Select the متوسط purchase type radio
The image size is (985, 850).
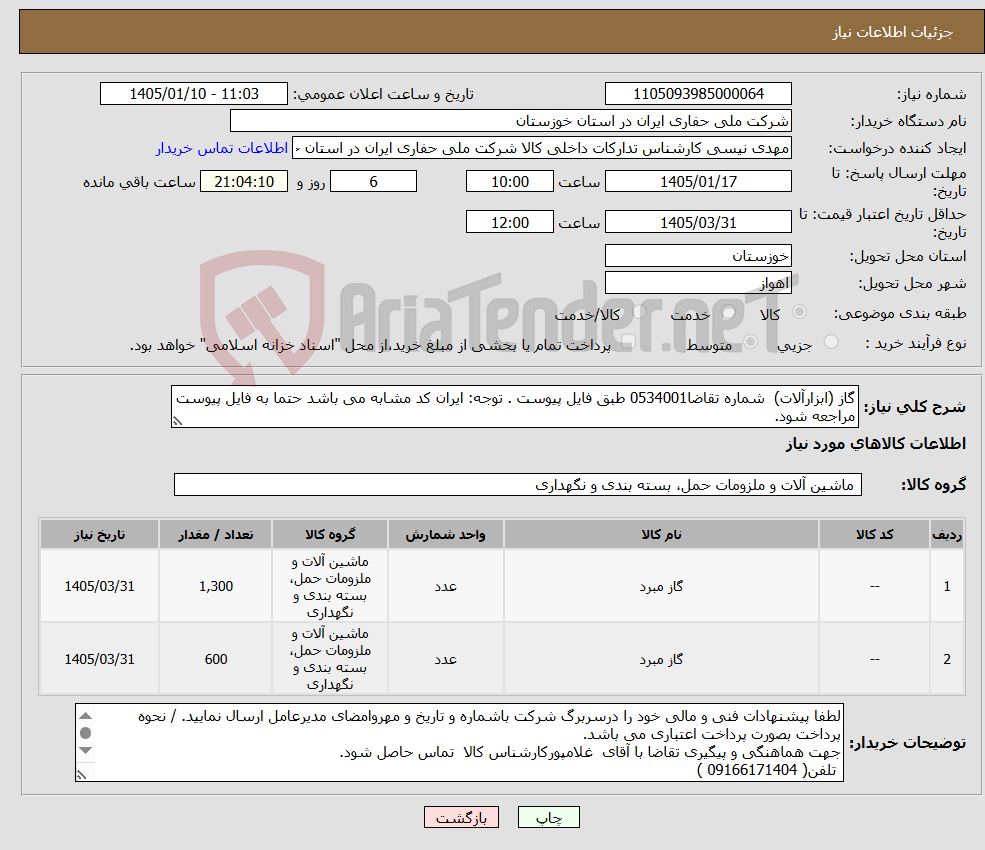[750, 342]
